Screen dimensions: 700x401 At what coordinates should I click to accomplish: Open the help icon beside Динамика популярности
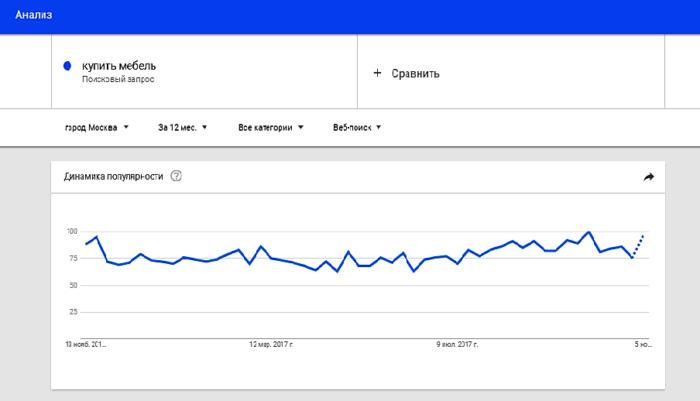point(177,177)
